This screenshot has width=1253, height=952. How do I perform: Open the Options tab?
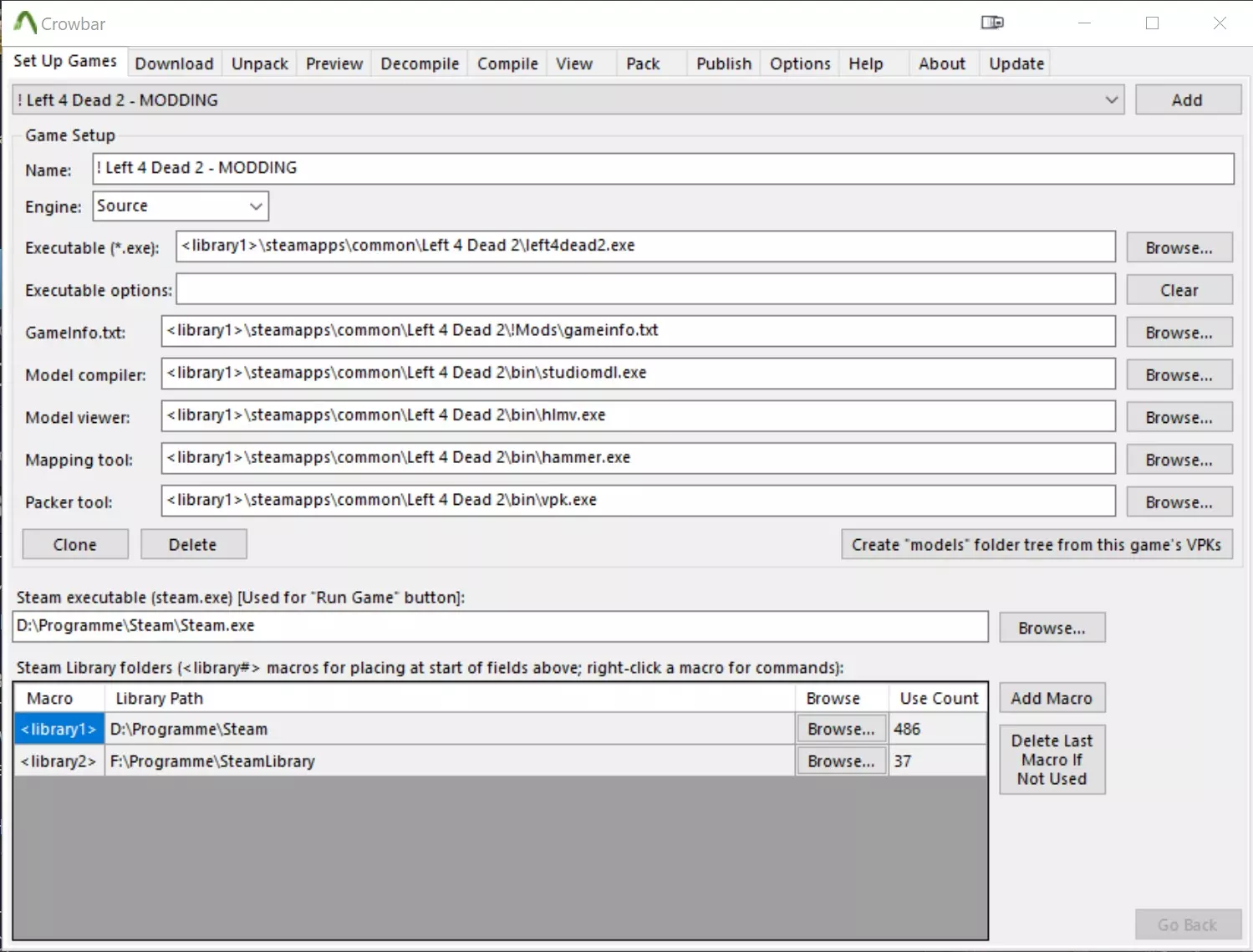click(x=800, y=64)
